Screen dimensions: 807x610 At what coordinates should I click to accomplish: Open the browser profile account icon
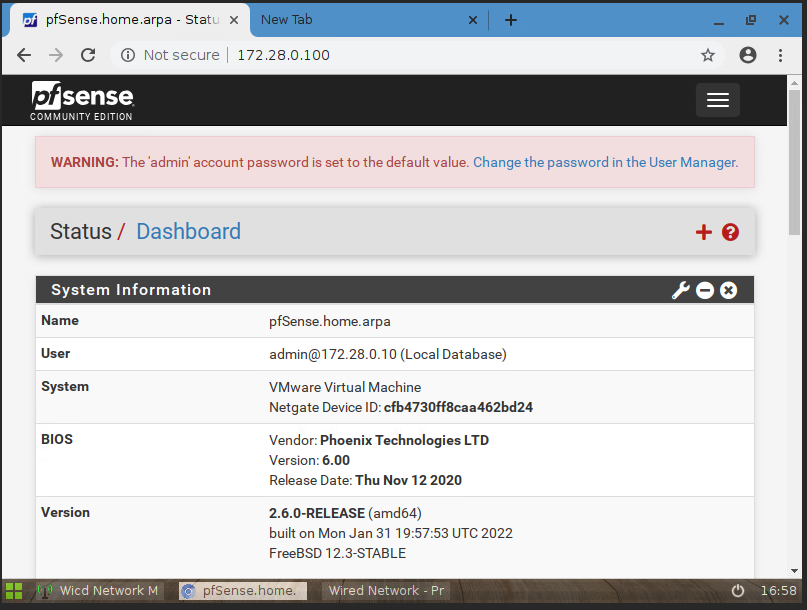tap(748, 55)
